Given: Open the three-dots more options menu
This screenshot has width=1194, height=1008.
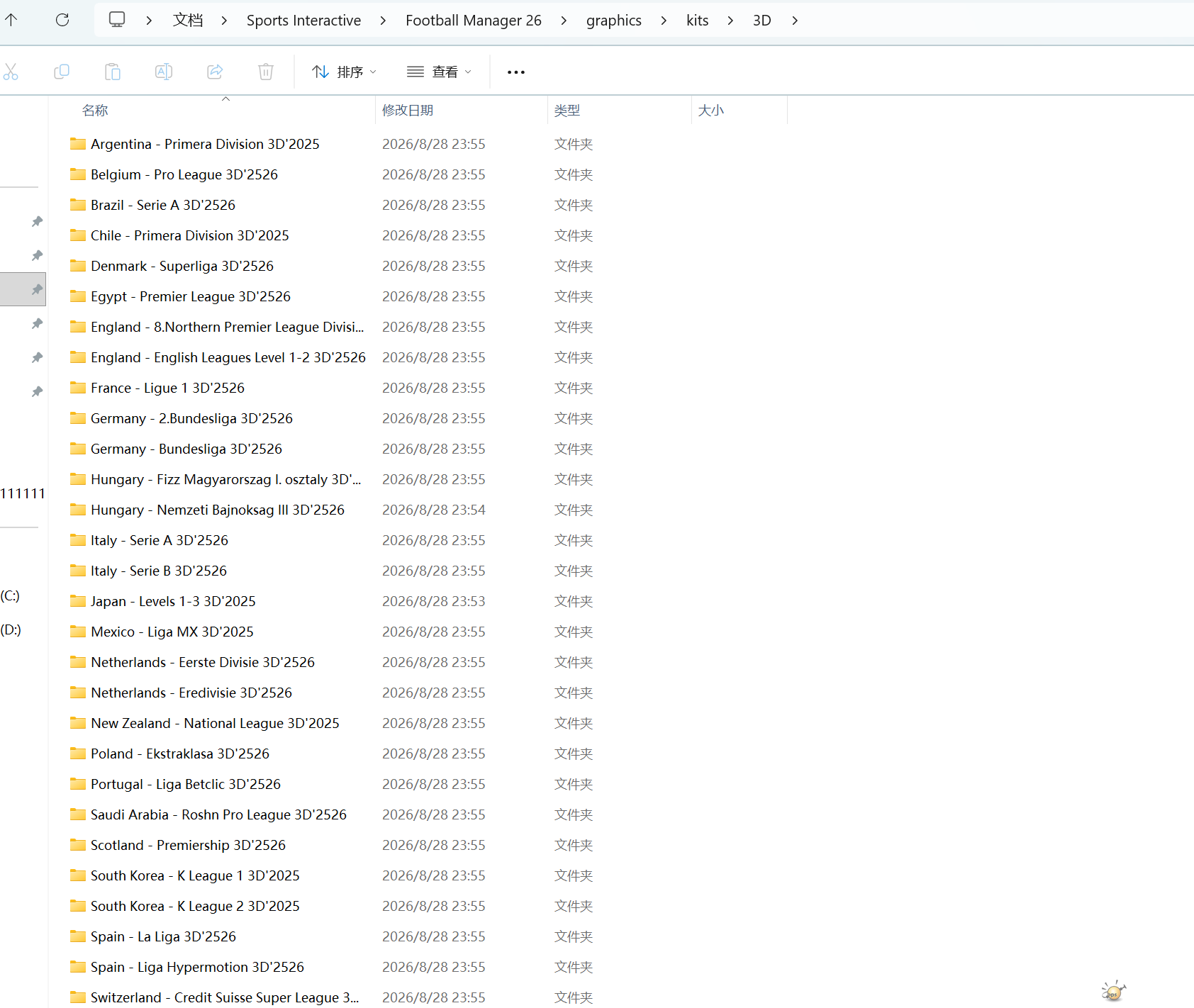Looking at the screenshot, I should click(516, 72).
